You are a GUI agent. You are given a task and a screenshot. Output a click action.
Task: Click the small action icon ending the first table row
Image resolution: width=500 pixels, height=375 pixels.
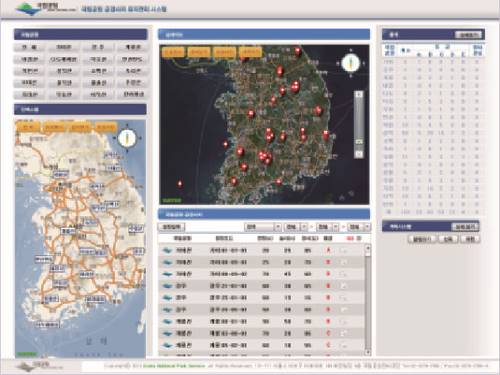[x=343, y=251]
